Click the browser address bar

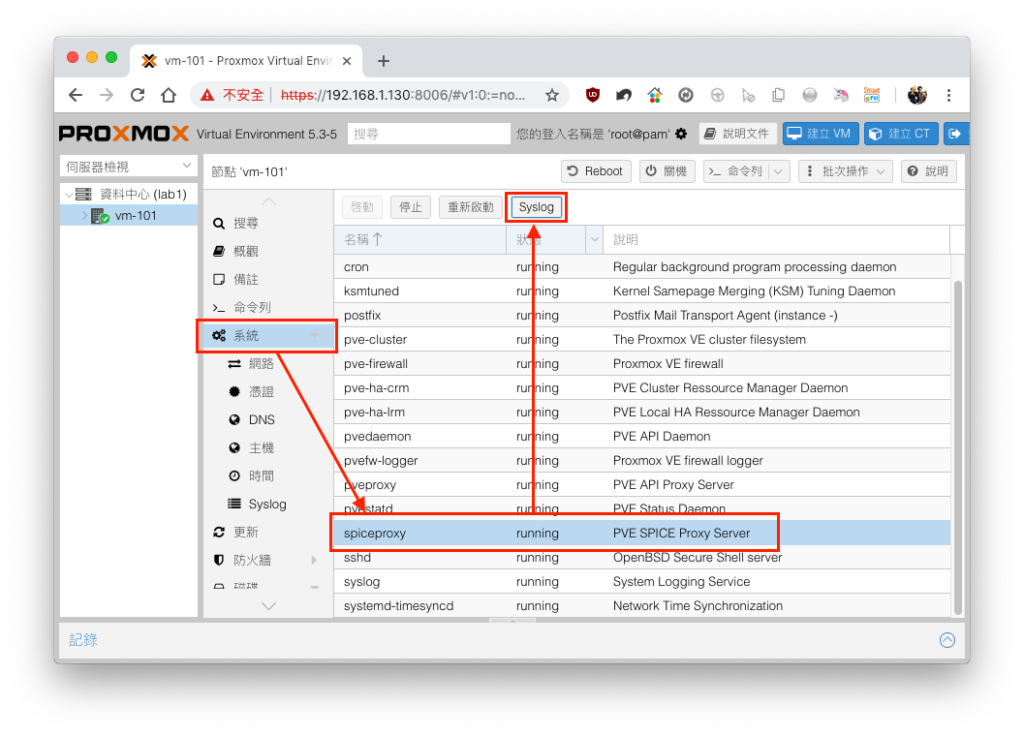coord(402,95)
